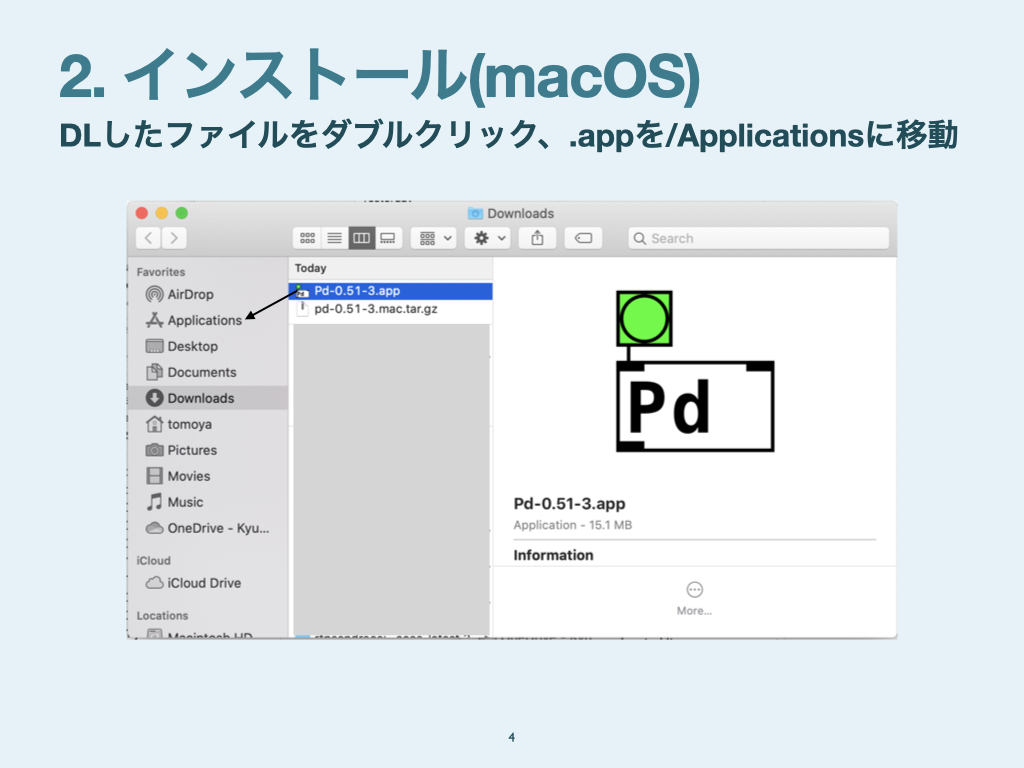Click the More… button in preview

pos(694,597)
